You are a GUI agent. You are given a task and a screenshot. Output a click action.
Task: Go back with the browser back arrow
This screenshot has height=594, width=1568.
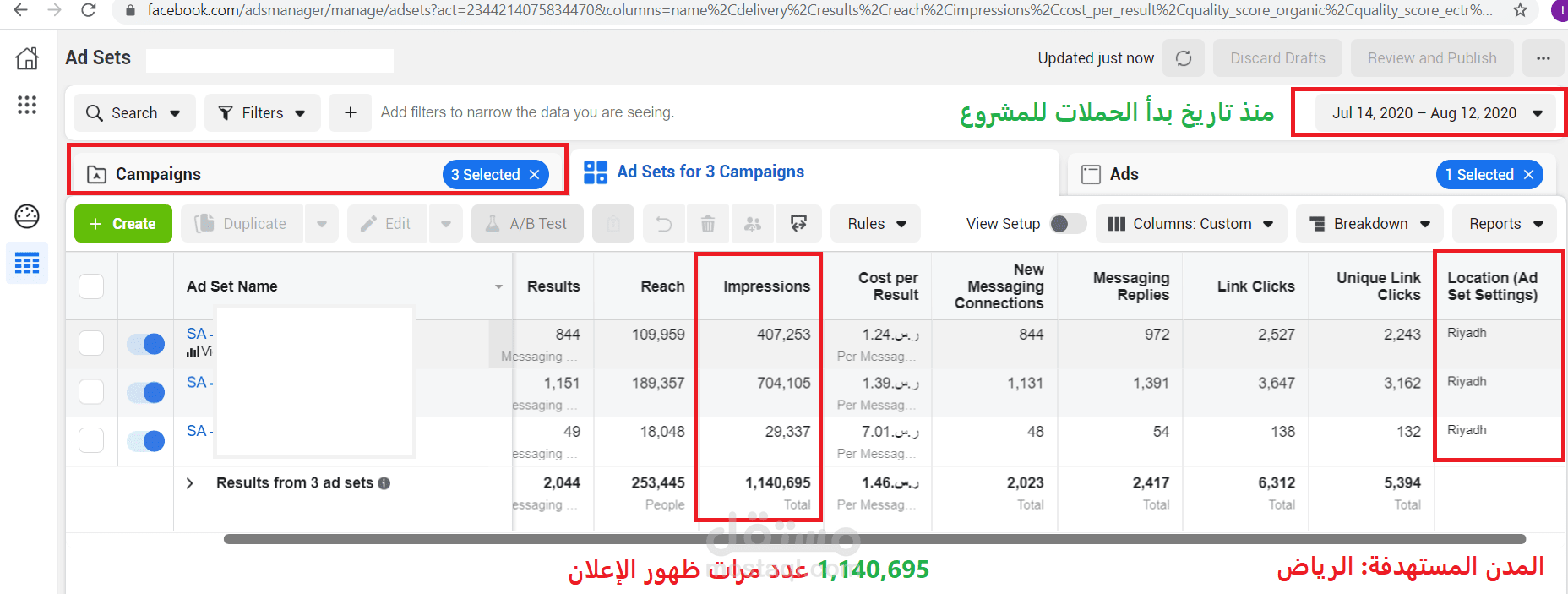21,10
